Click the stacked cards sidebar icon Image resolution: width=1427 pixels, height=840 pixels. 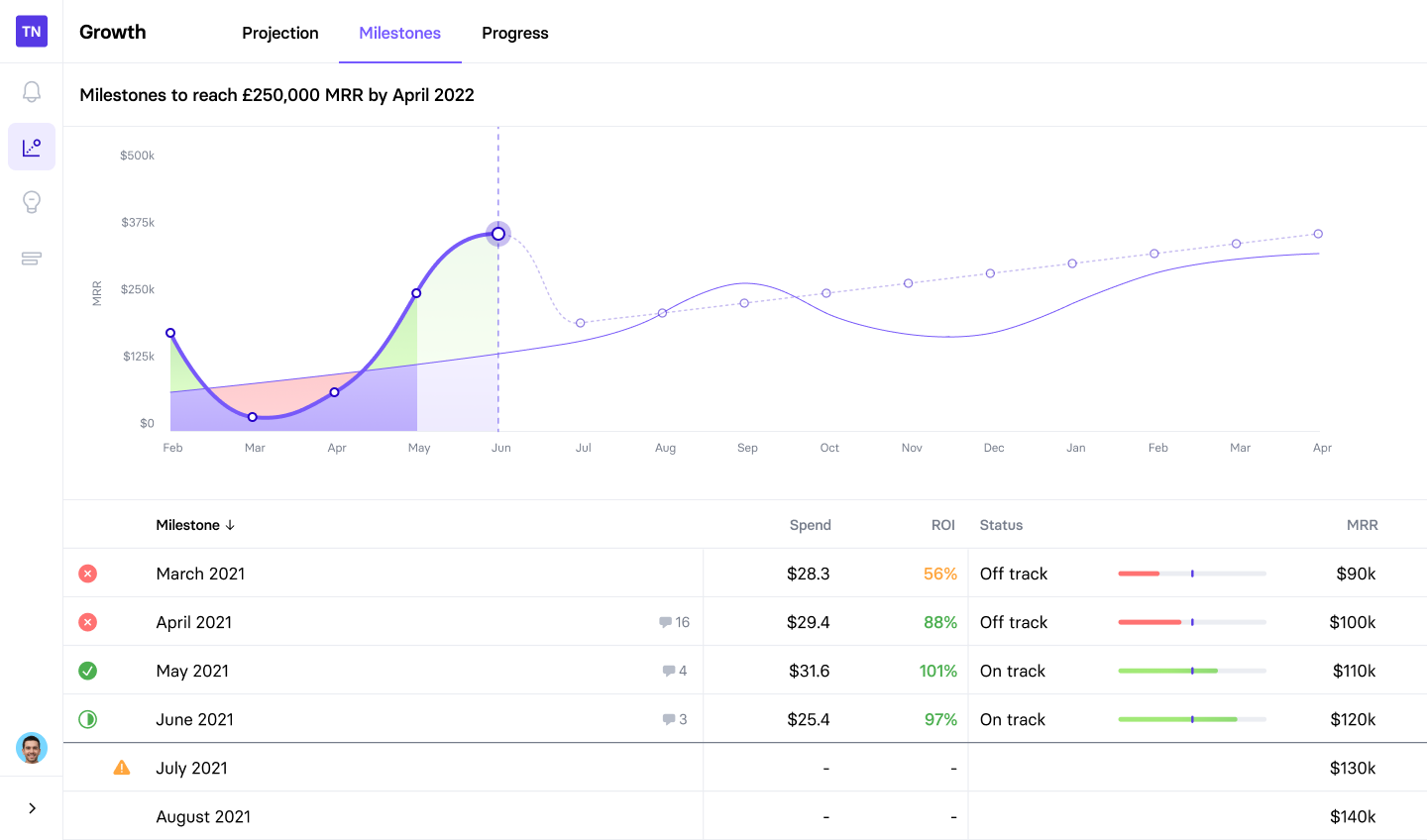coord(32,259)
